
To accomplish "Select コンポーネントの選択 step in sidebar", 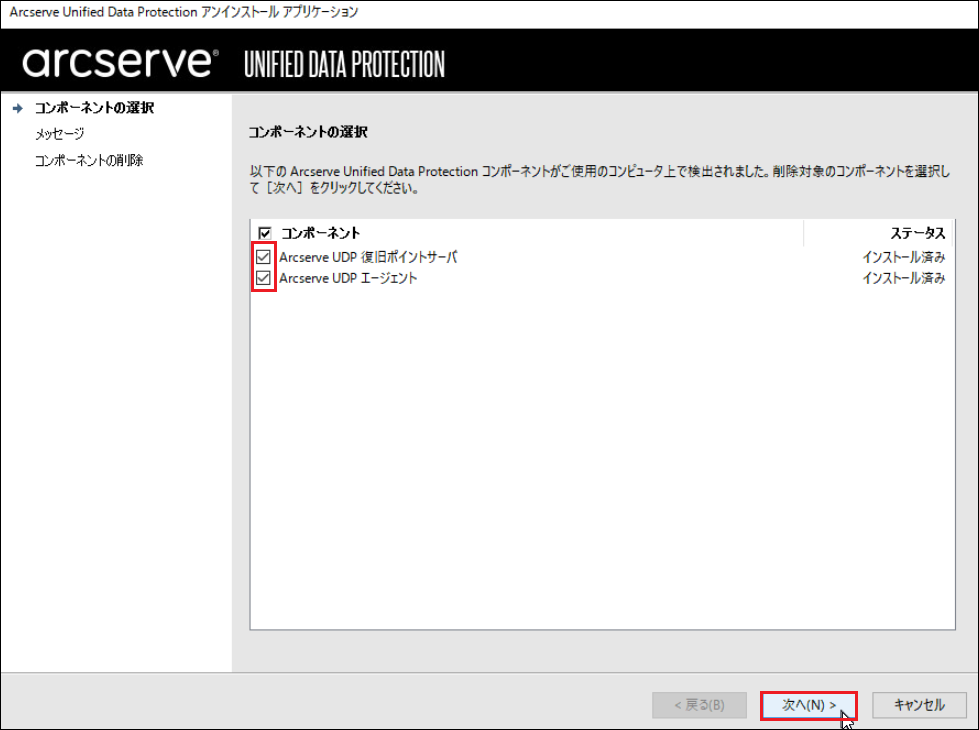I will tap(94, 108).
